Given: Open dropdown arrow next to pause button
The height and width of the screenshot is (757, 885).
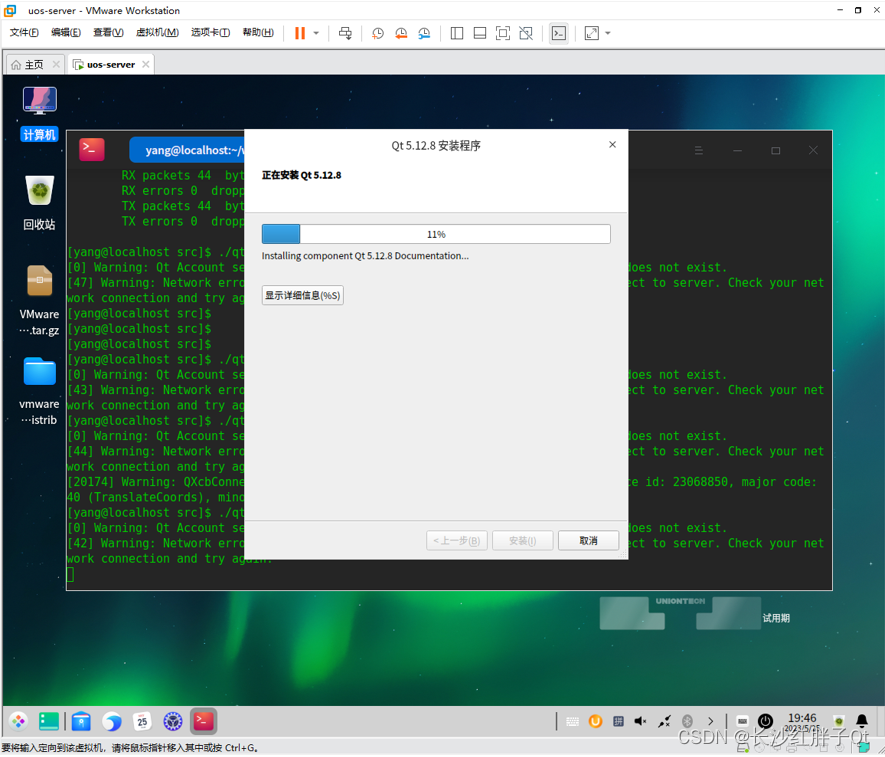Looking at the screenshot, I should (x=316, y=33).
